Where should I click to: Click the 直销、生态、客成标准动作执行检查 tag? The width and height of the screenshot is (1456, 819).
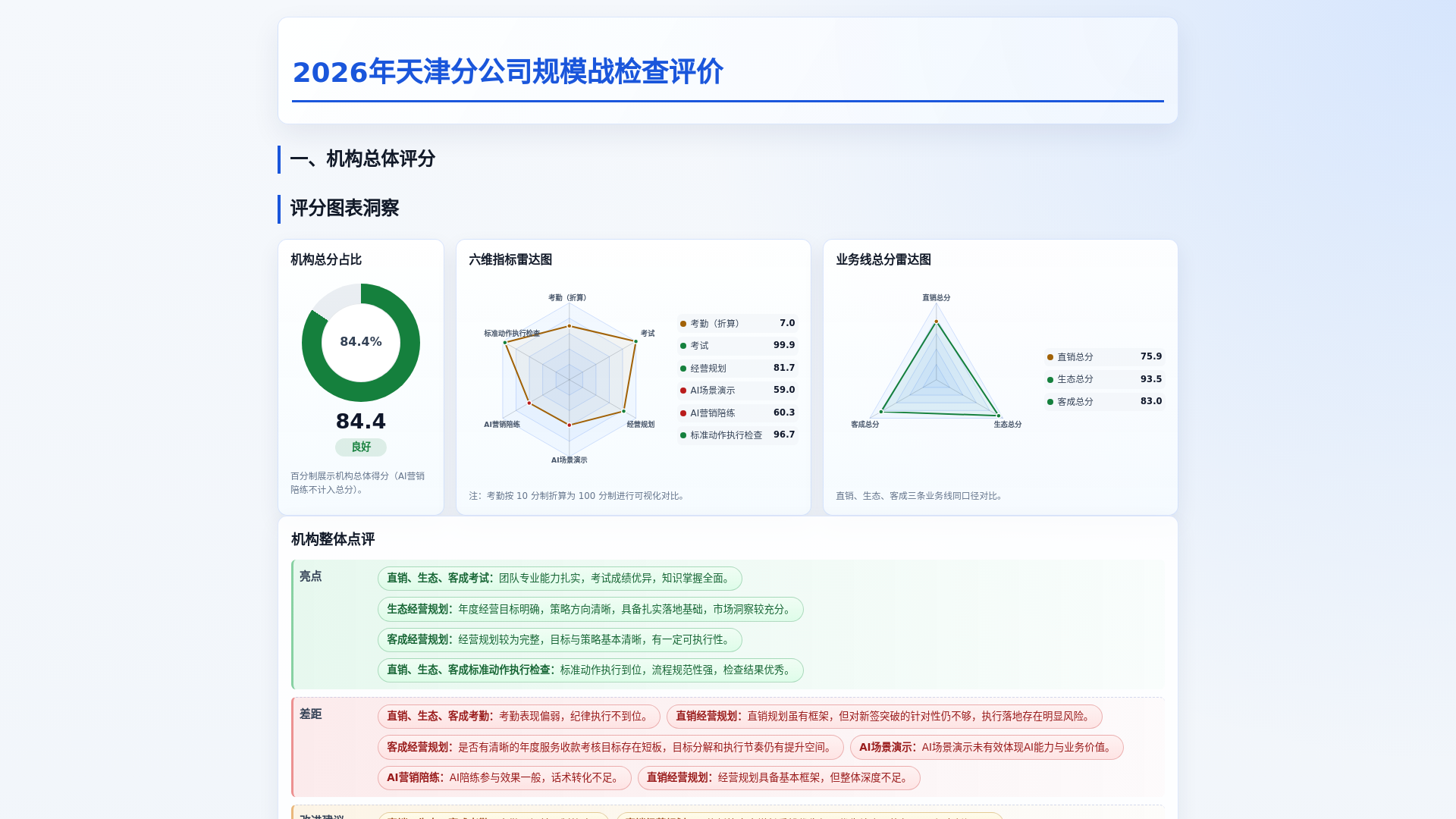(x=591, y=670)
